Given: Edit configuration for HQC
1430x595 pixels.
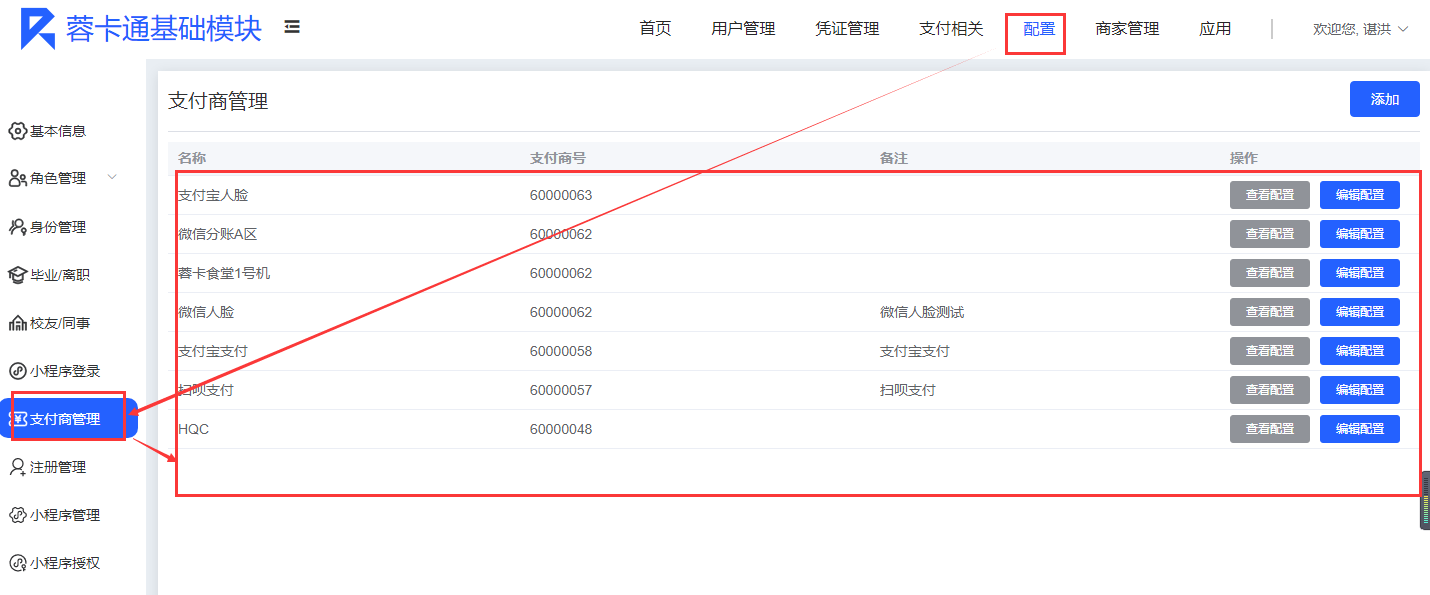Looking at the screenshot, I should click(1359, 429).
